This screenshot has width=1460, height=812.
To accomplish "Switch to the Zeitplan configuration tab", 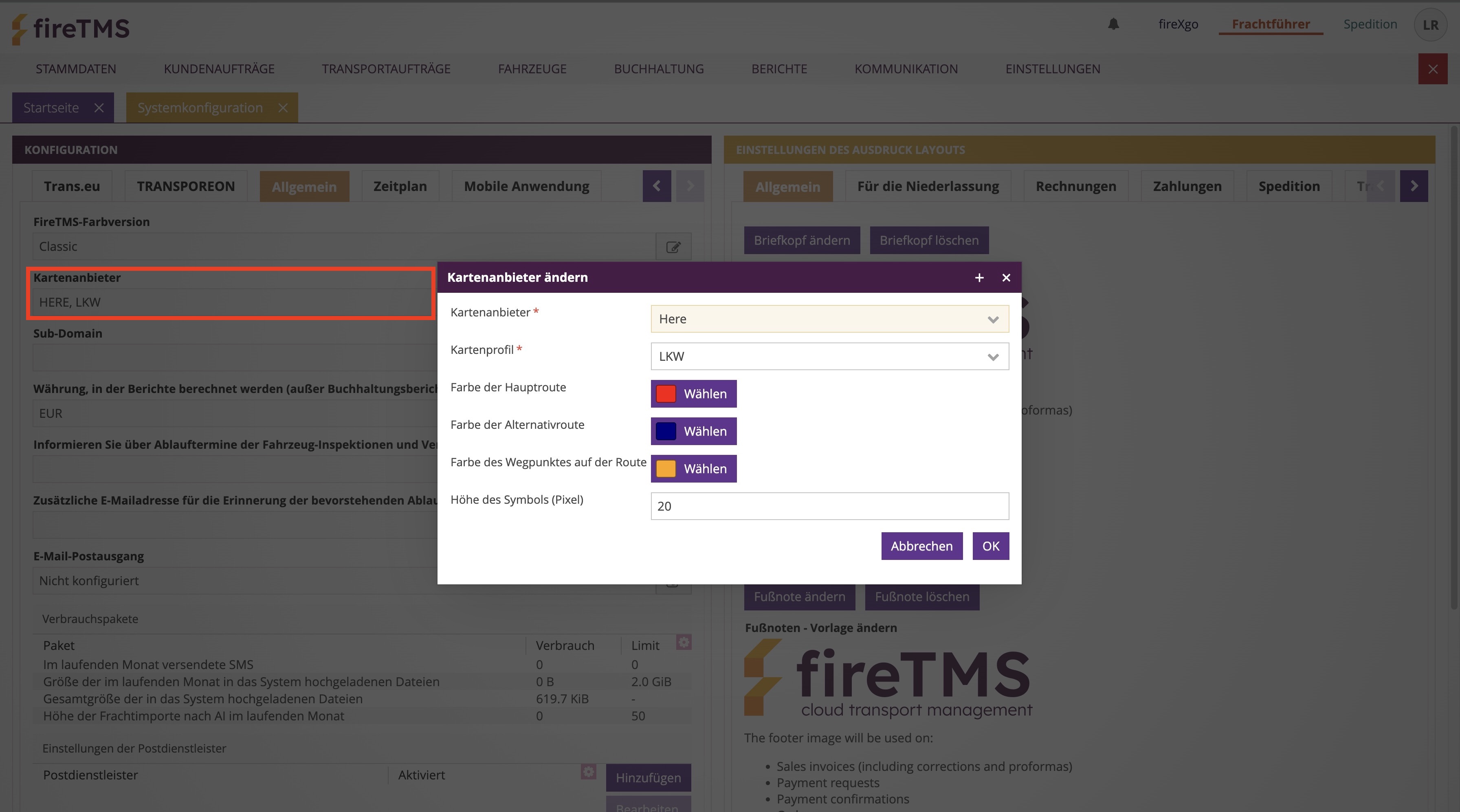I will tap(400, 187).
